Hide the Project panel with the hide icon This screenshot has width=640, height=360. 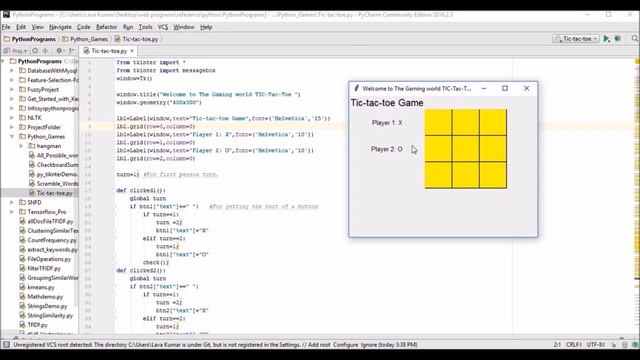point(72,51)
